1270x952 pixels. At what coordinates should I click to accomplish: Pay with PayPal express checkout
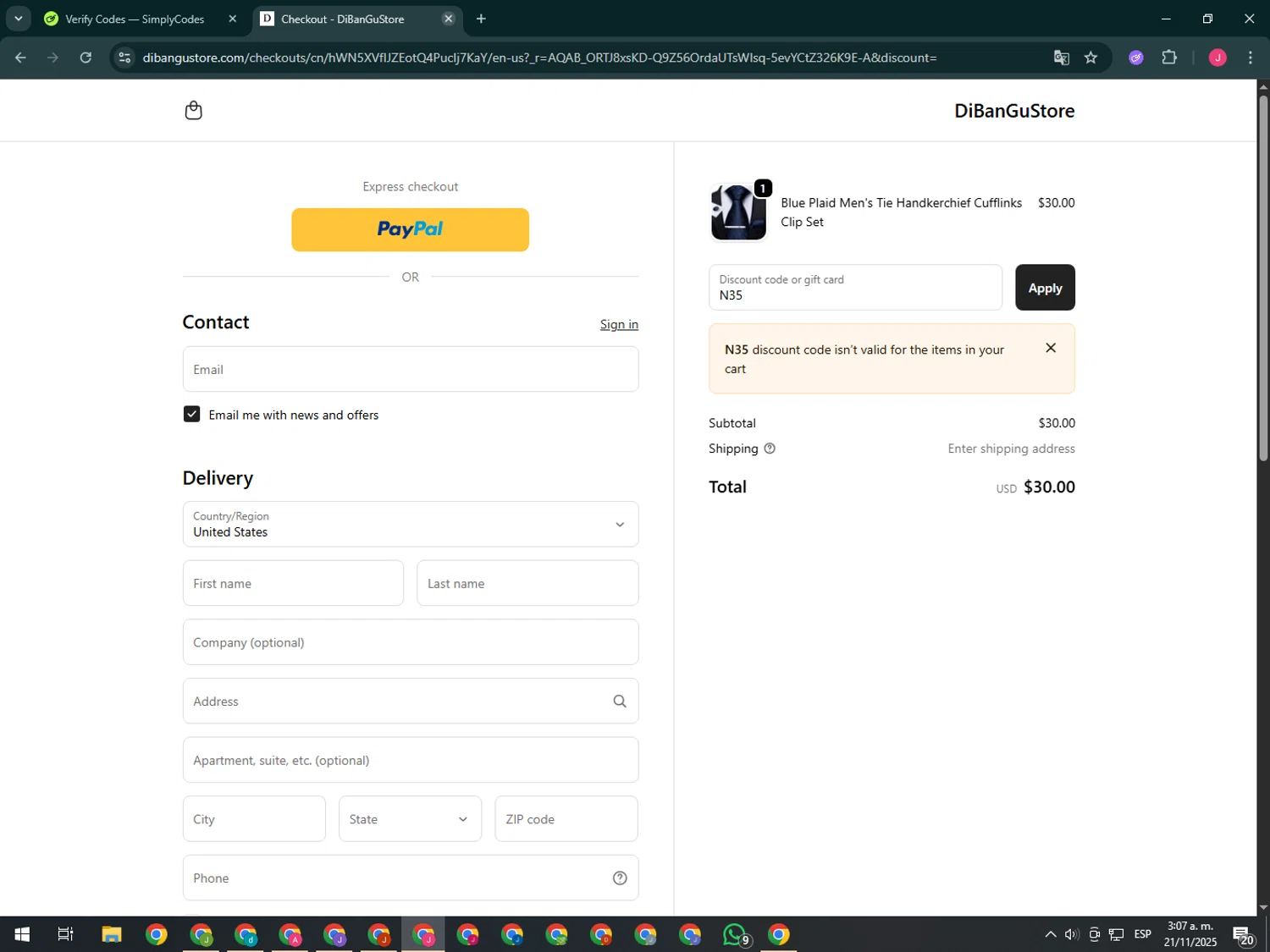pyautogui.click(x=411, y=229)
